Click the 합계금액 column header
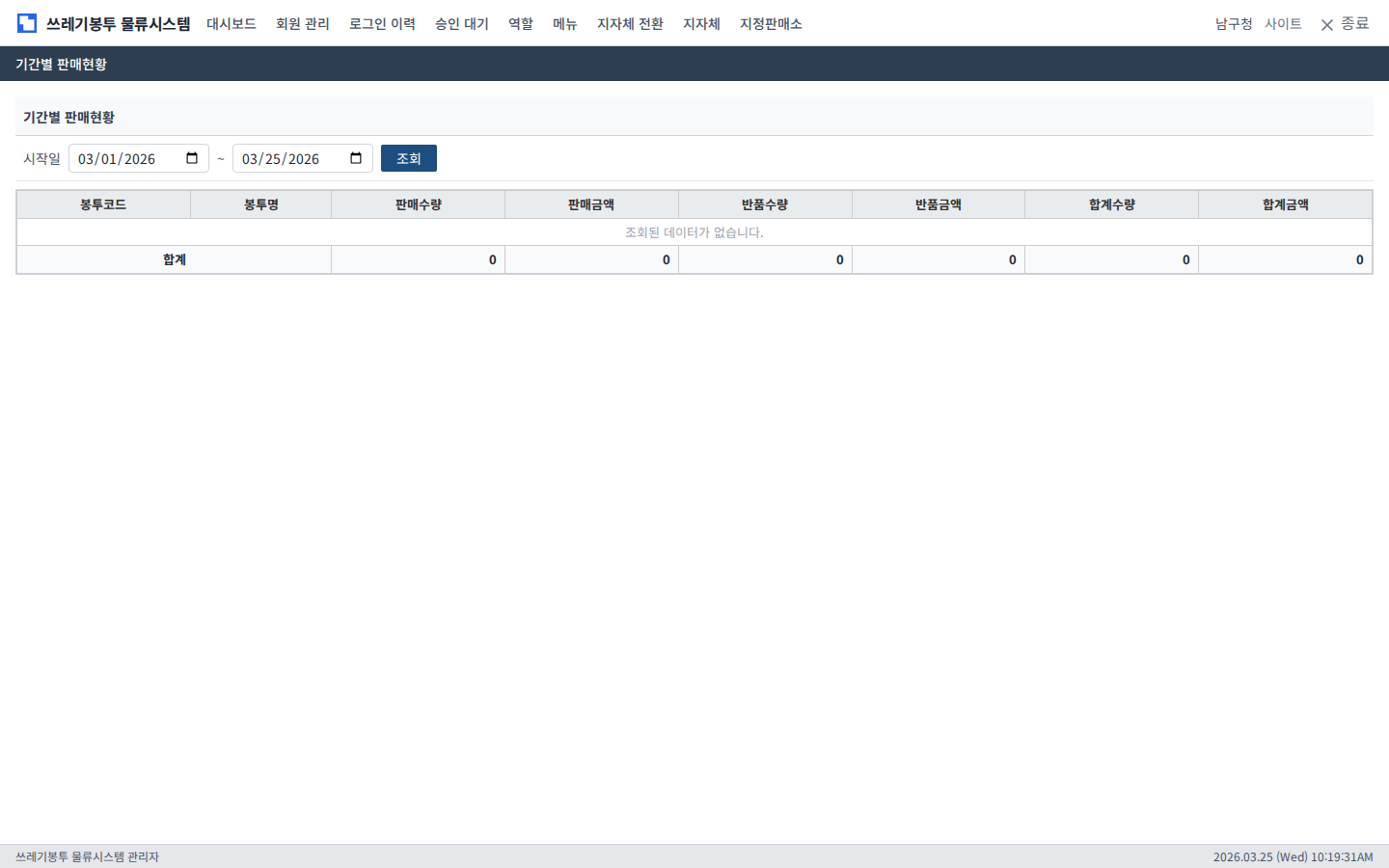 (1285, 204)
